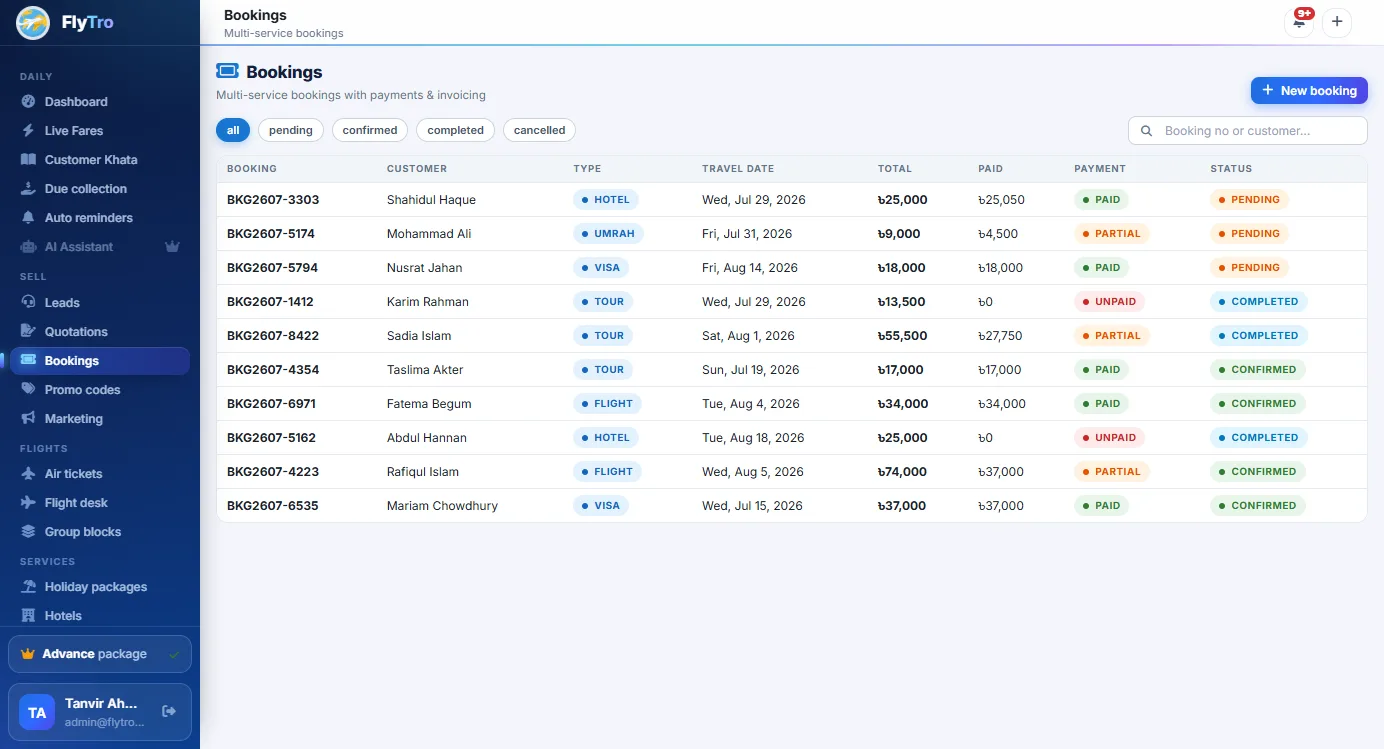The width and height of the screenshot is (1384, 749).
Task: Click the plus icon in the top bar
Action: pos(1337,22)
